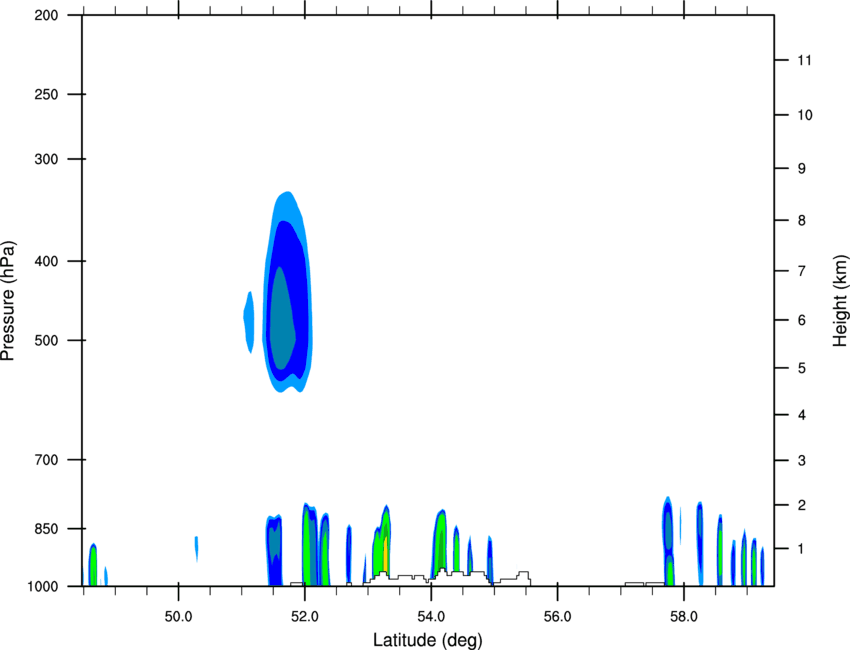Click the yellow contour core near latitude 53.3
Screen dimensions: 850x650
tap(385, 552)
